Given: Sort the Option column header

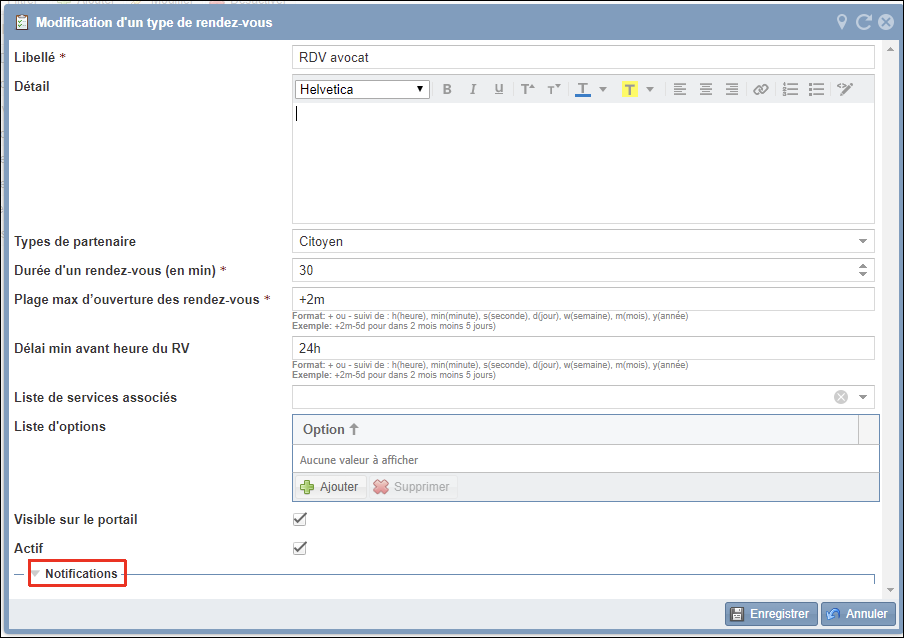Looking at the screenshot, I should coord(330,429).
